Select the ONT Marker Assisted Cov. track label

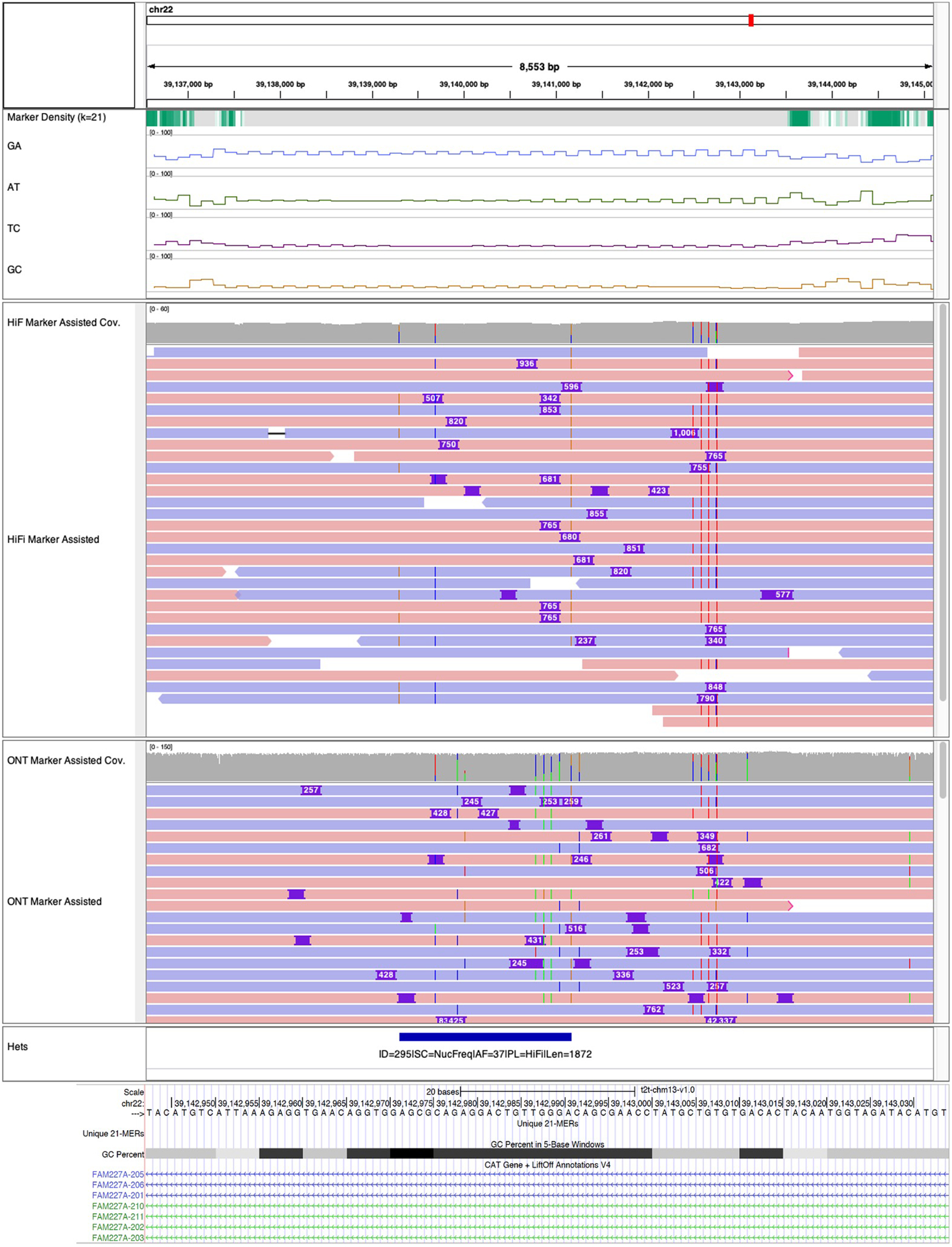click(66, 761)
